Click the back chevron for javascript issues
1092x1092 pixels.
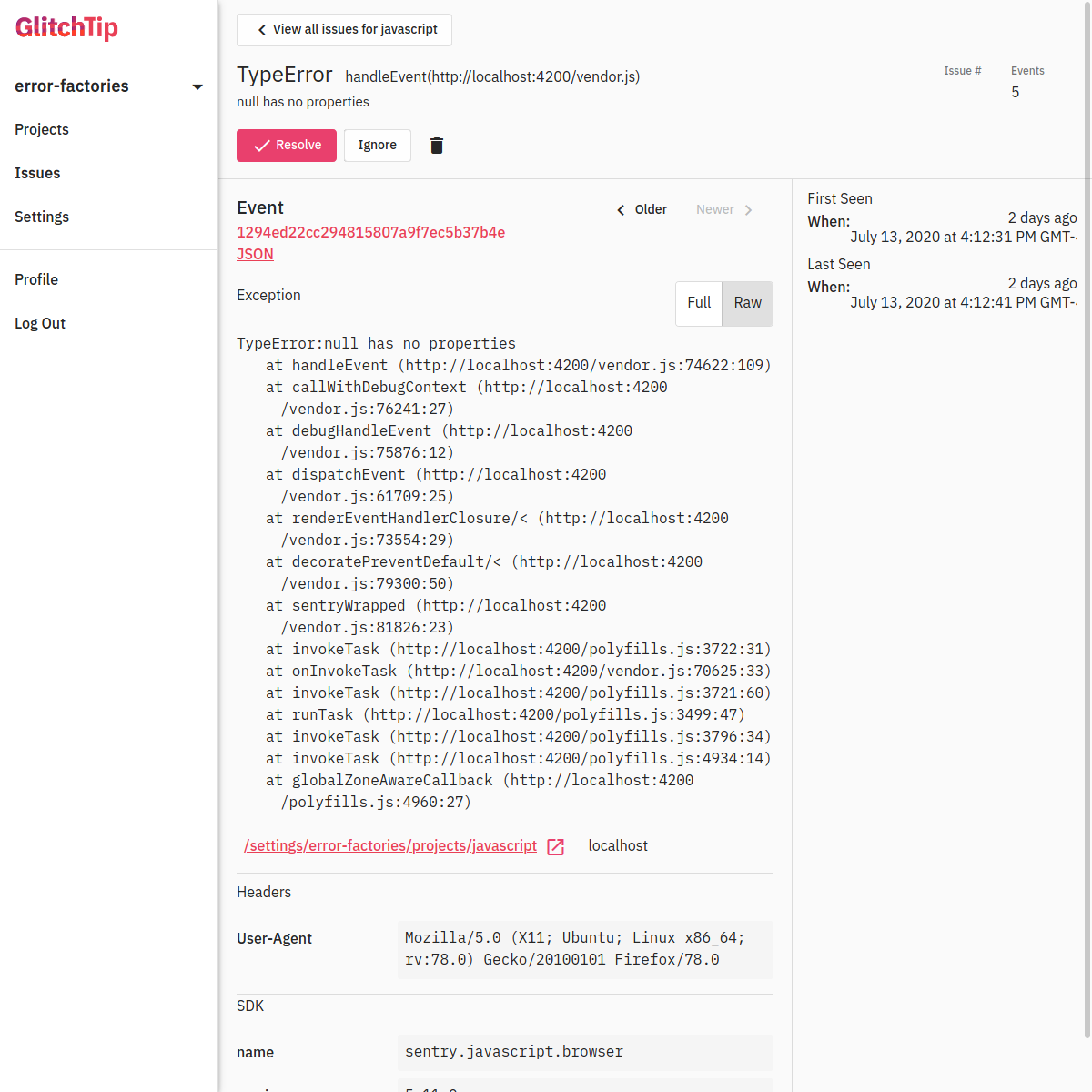pos(262,30)
